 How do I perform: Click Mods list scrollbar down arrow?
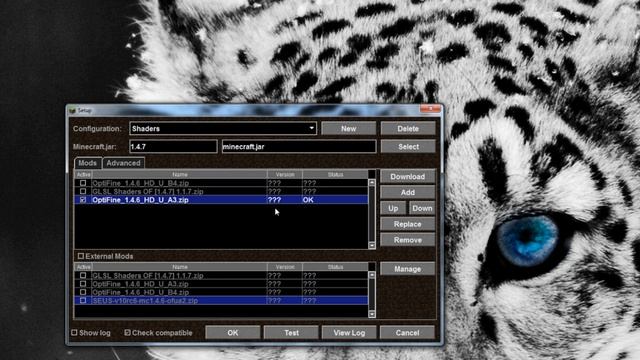tap(371, 245)
